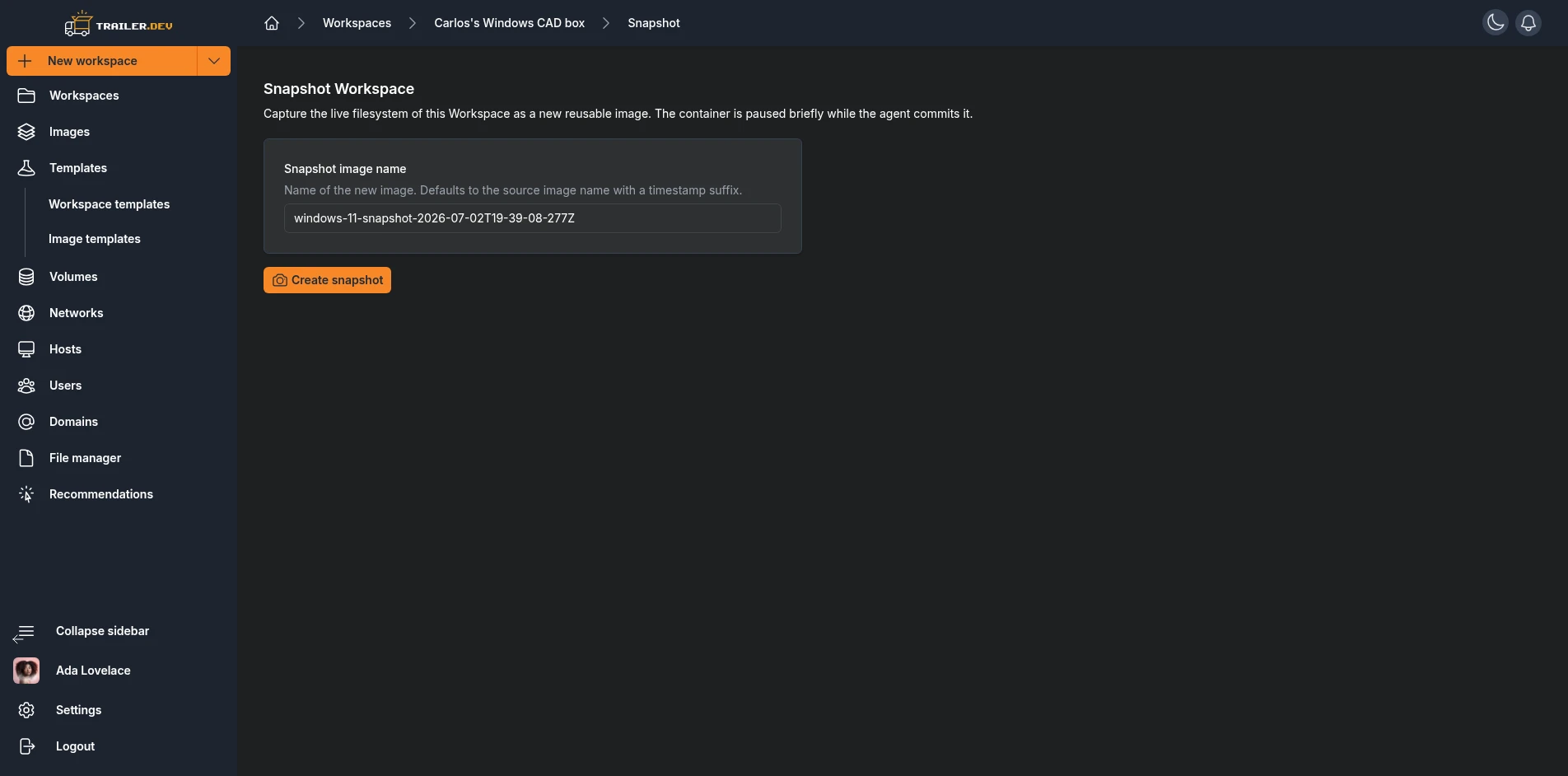This screenshot has width=1568, height=776.
Task: Open Images in the sidebar
Action: 69,132
